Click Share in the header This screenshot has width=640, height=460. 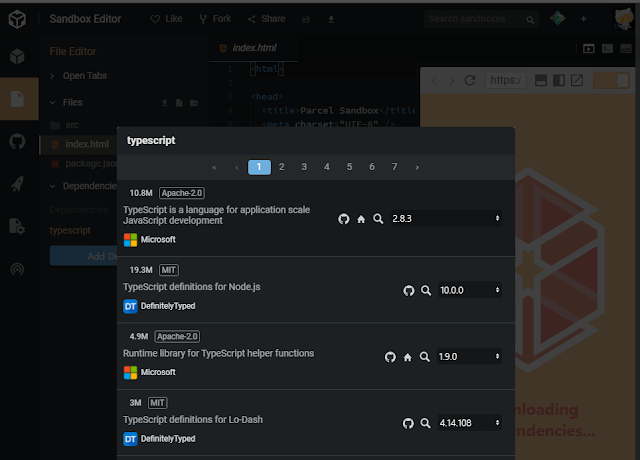(x=267, y=19)
